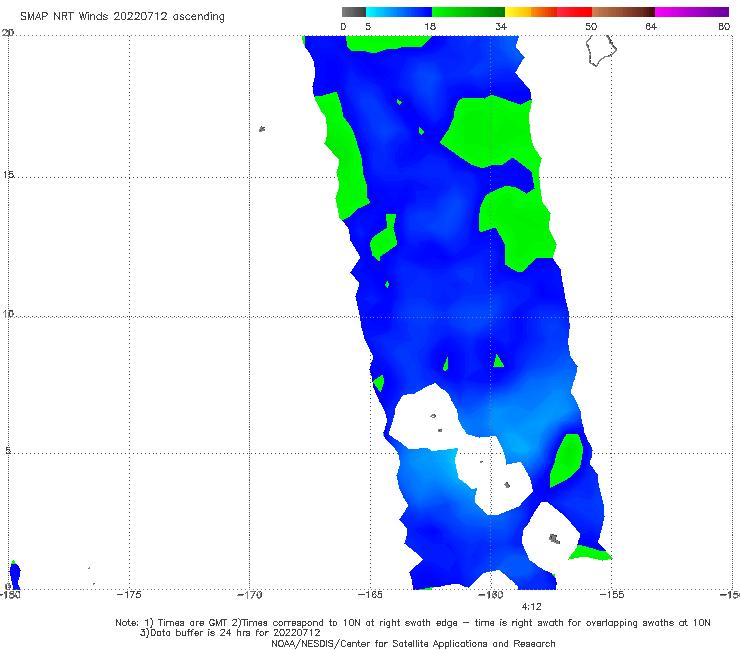This screenshot has height=650, width=740.
Task: Pick the green segment of the wind color bar
Action: [x=468, y=12]
